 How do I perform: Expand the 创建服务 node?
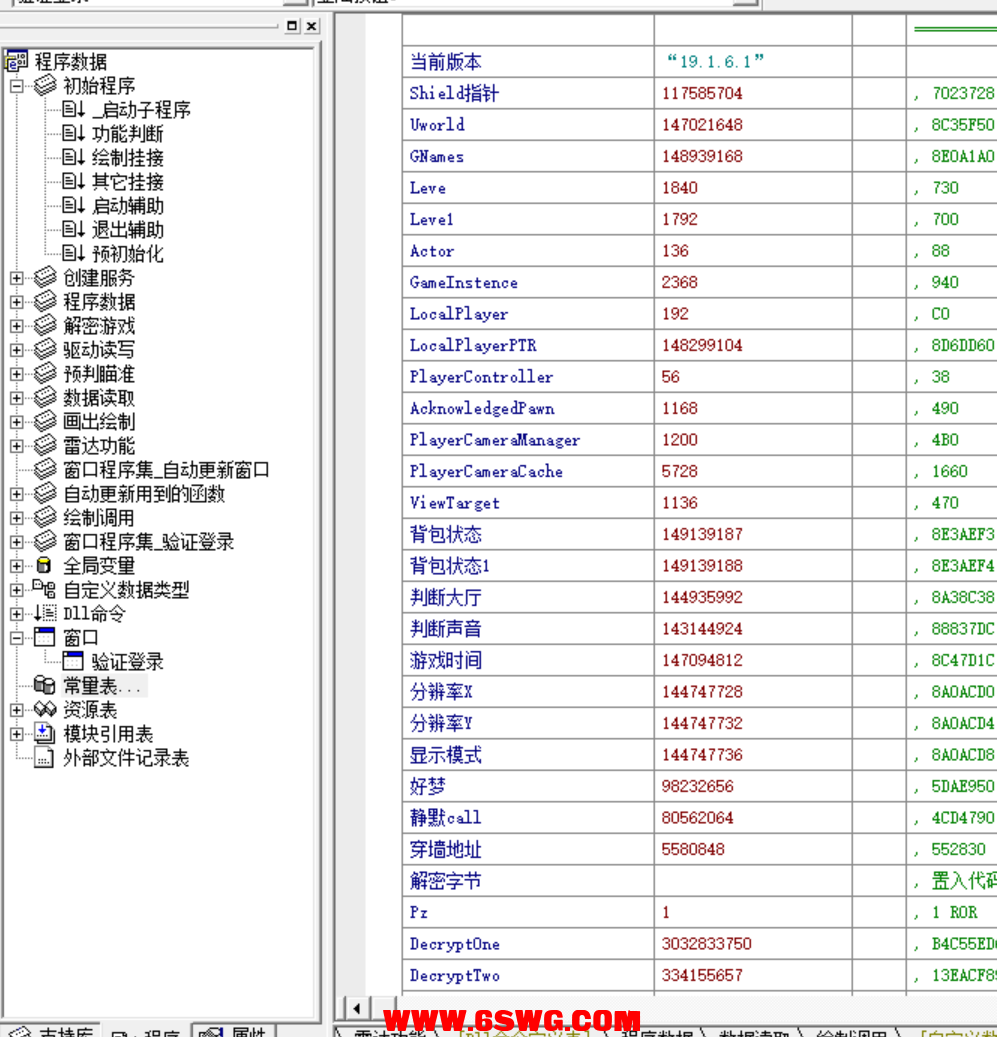[x=17, y=278]
